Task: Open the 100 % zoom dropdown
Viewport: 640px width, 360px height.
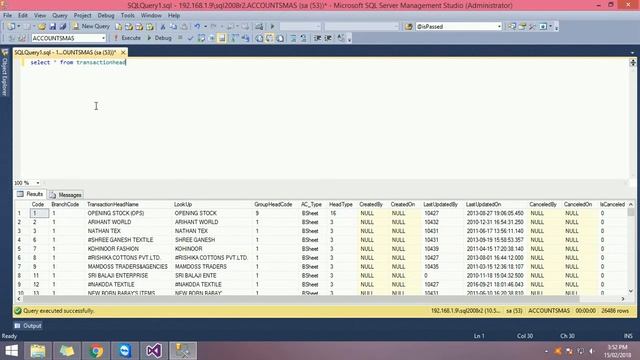Action: click(38, 183)
